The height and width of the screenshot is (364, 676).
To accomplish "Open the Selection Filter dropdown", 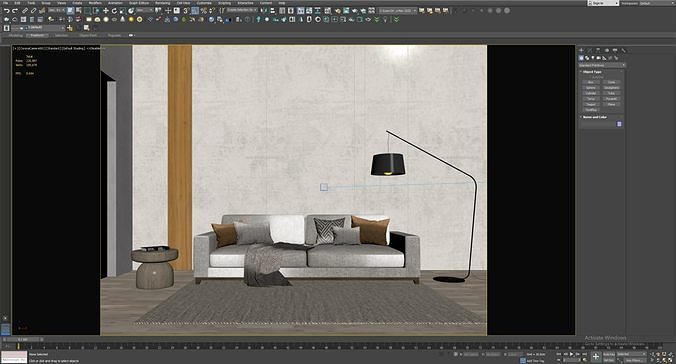I will [x=56, y=10].
